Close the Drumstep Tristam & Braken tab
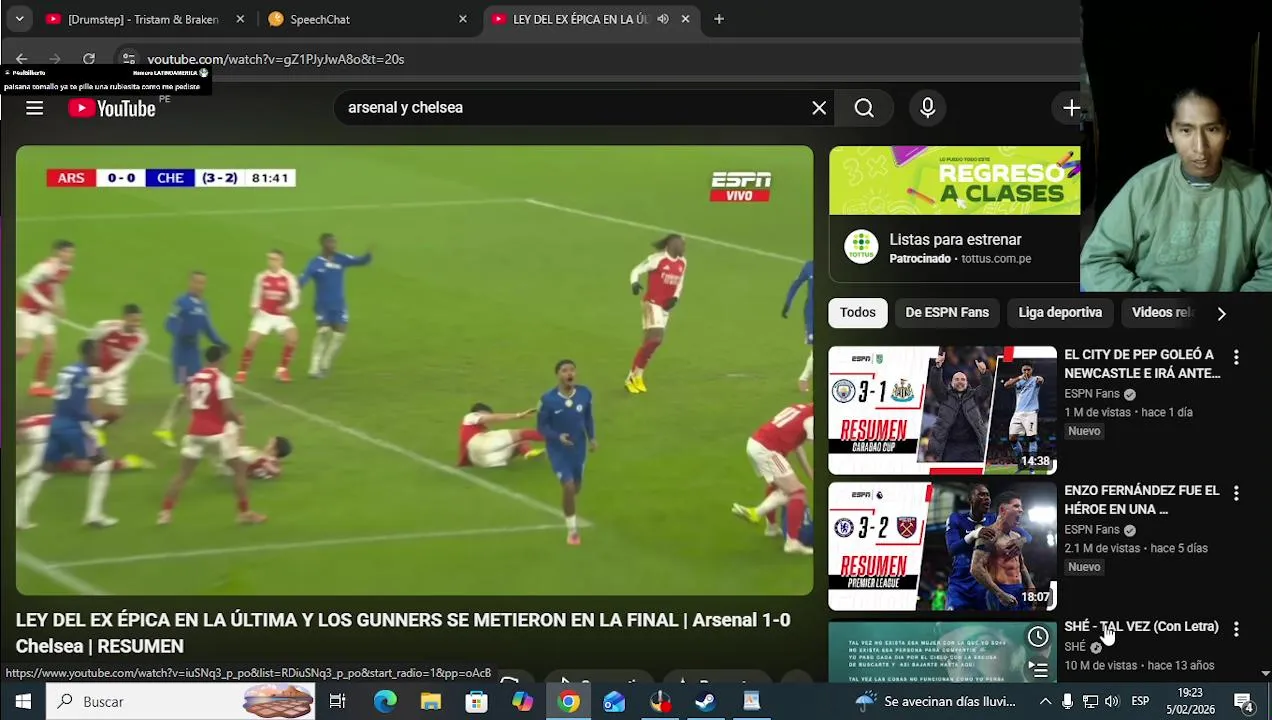1272x720 pixels. pyautogui.click(x=240, y=19)
